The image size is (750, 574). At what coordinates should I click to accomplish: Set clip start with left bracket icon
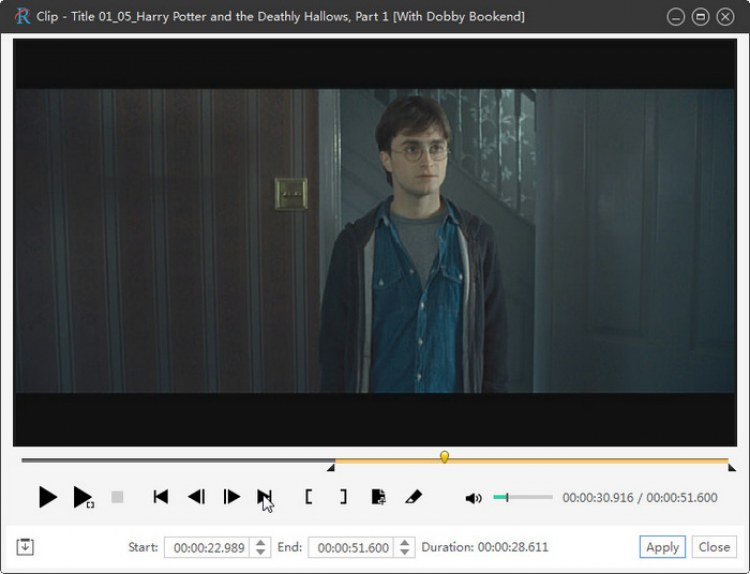(309, 497)
